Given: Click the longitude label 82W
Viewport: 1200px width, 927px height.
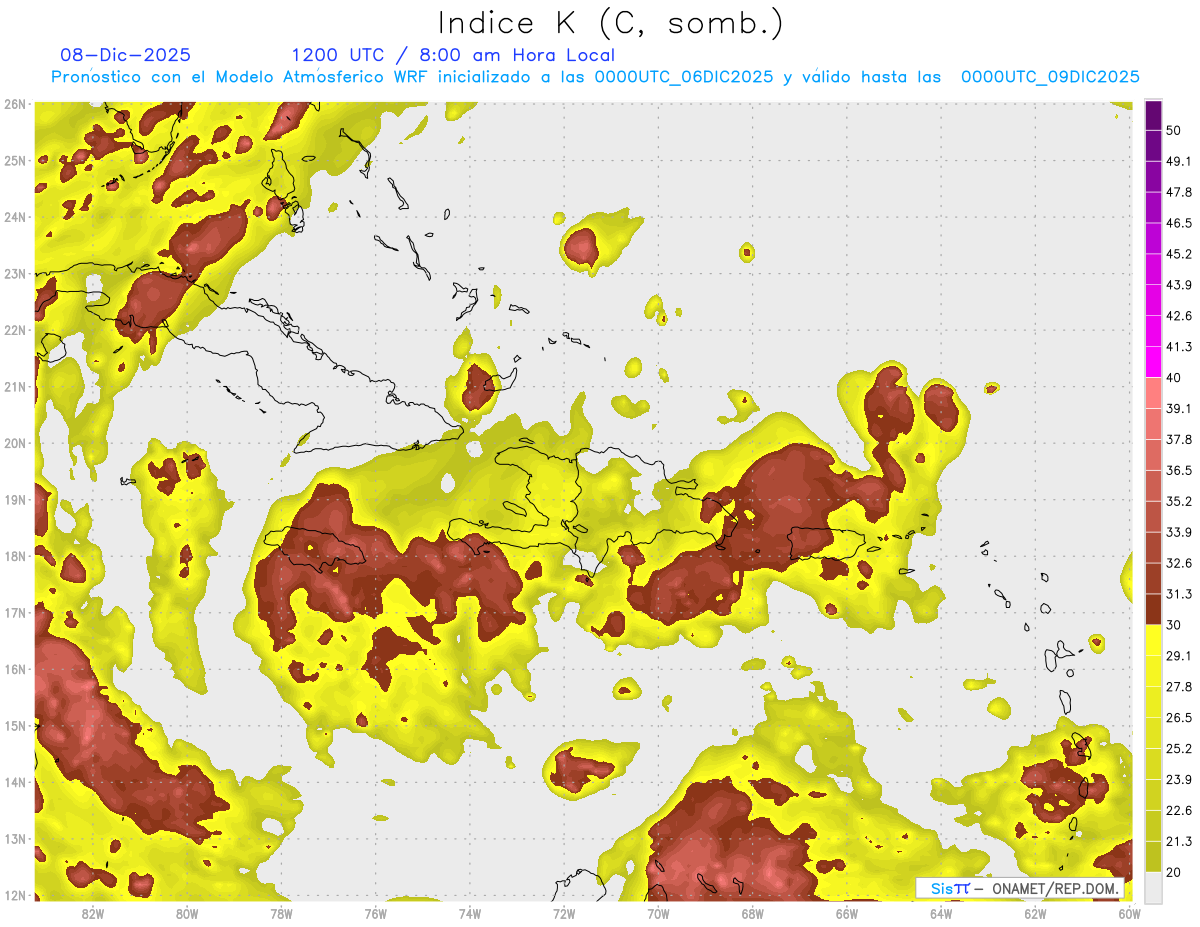Looking at the screenshot, I should [93, 913].
